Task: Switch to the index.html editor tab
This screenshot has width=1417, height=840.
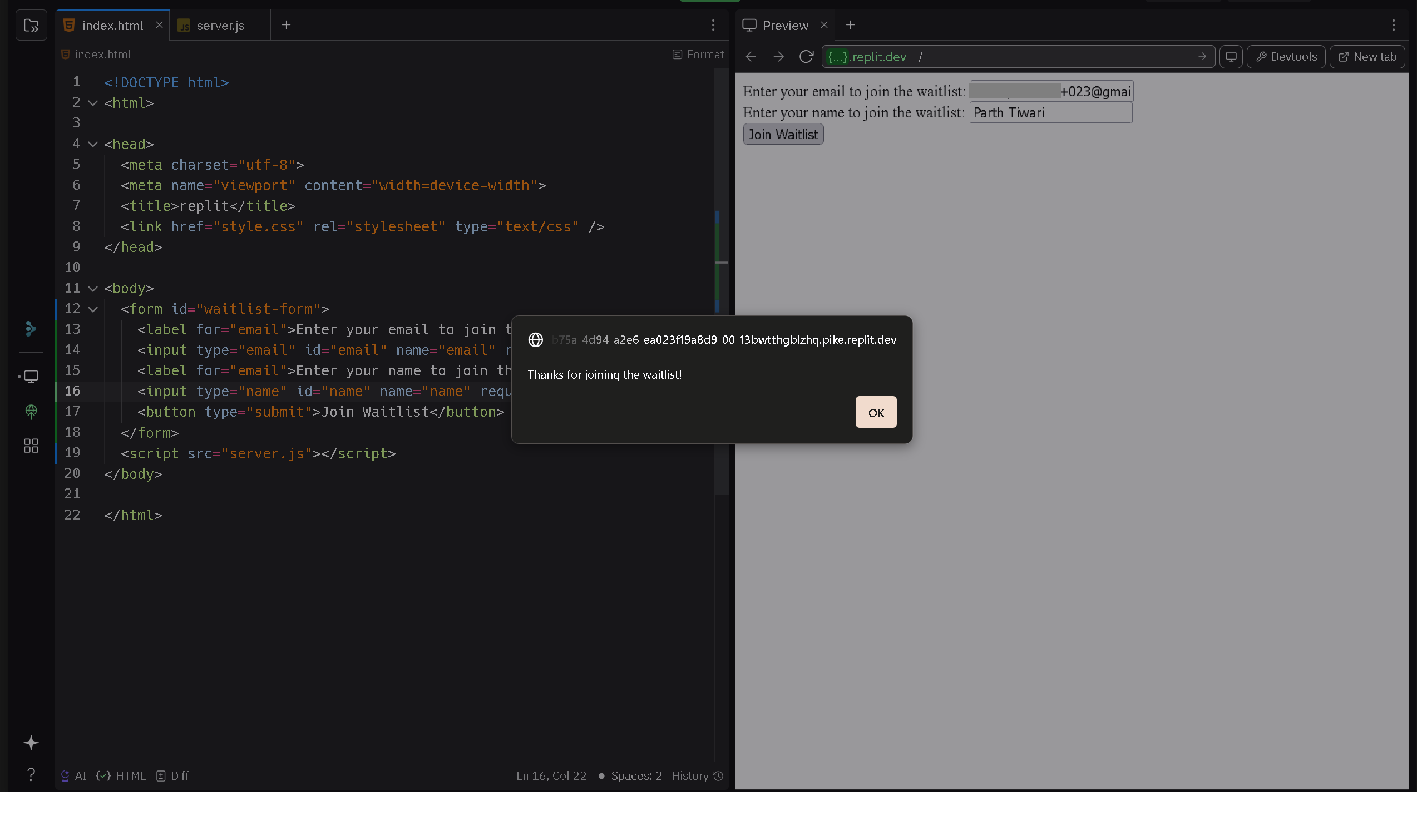Action: [112, 26]
